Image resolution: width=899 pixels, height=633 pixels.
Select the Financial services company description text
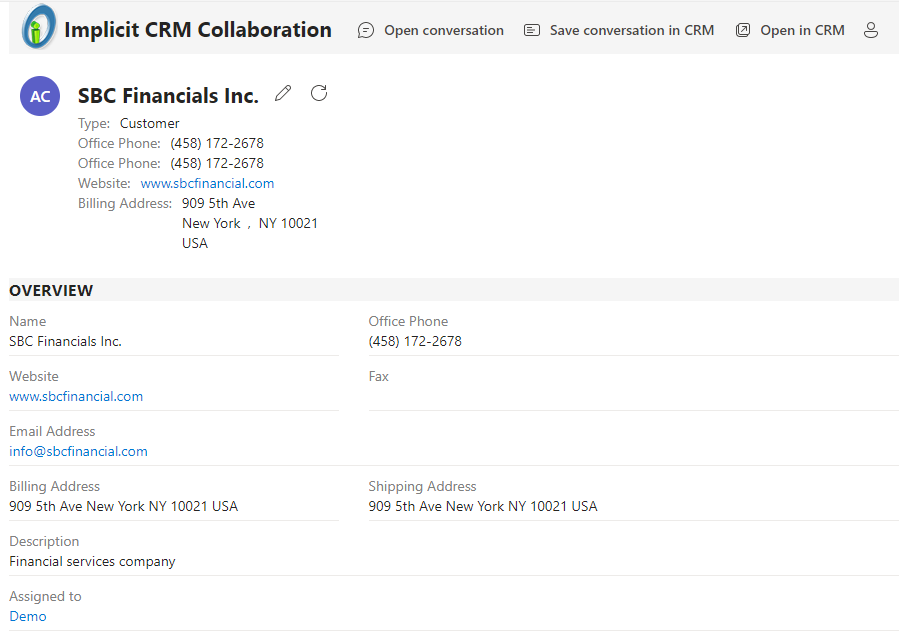pyautogui.click(x=92, y=561)
